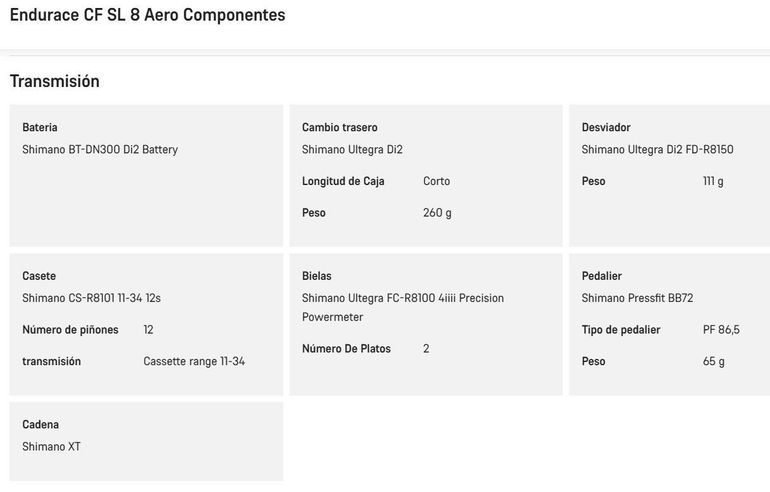The width and height of the screenshot is (770, 492).
Task: Click the Número de piñones label
Action: click(70, 329)
